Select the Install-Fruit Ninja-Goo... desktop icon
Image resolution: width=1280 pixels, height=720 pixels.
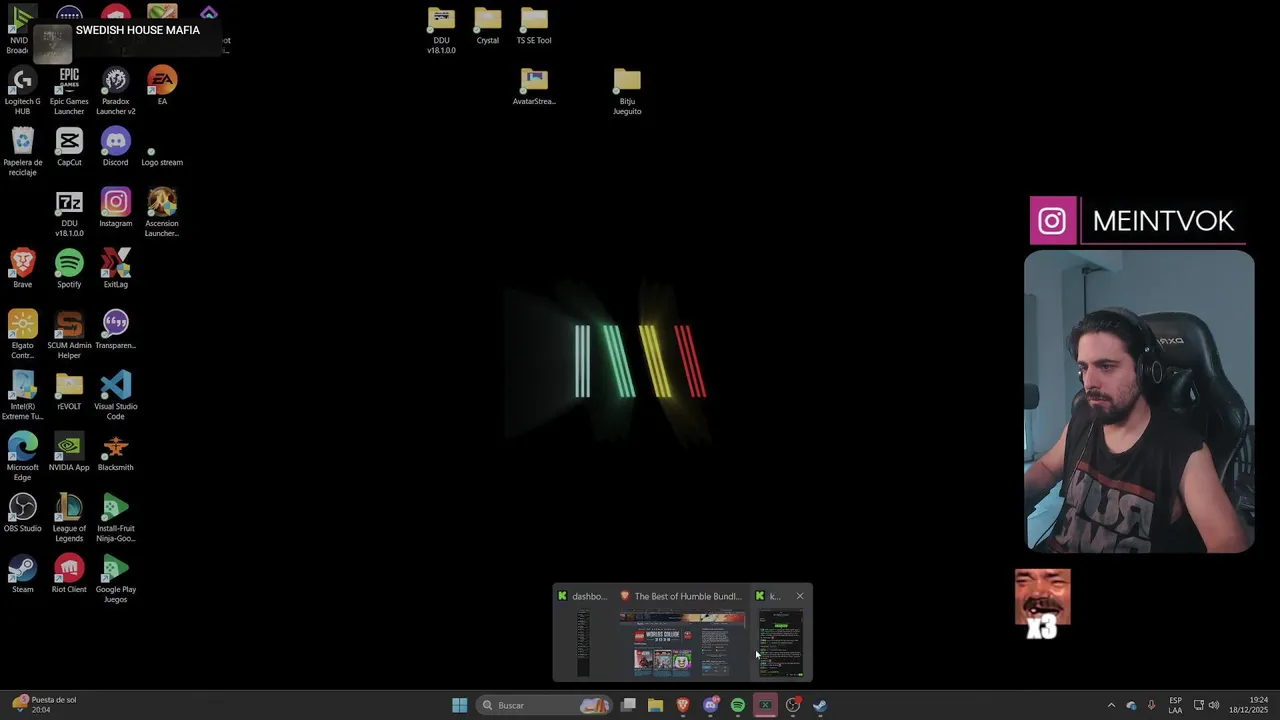(x=115, y=517)
